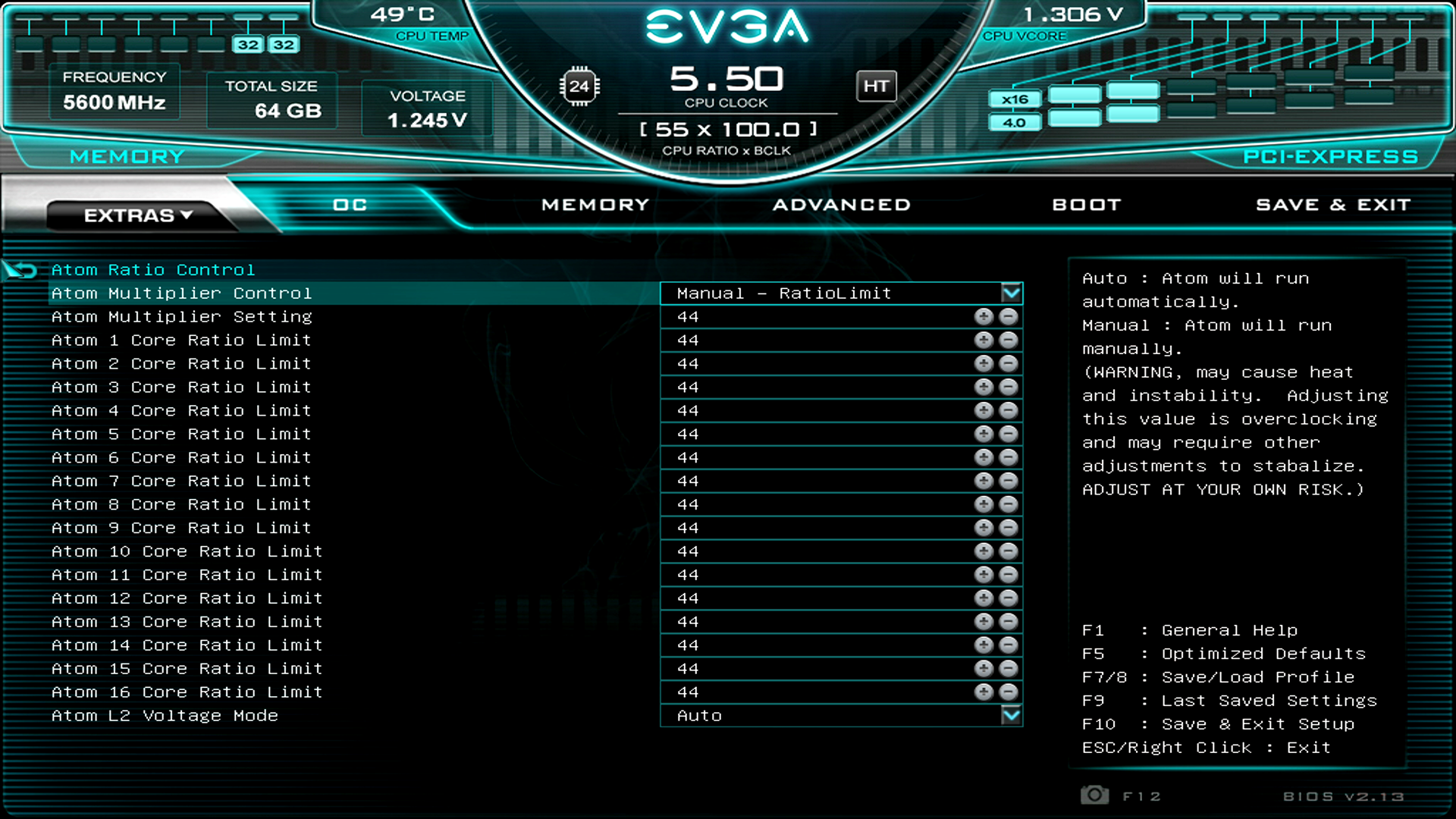
Task: Click plus on Atom 16 Core Ratio Limit
Action: coord(984,693)
